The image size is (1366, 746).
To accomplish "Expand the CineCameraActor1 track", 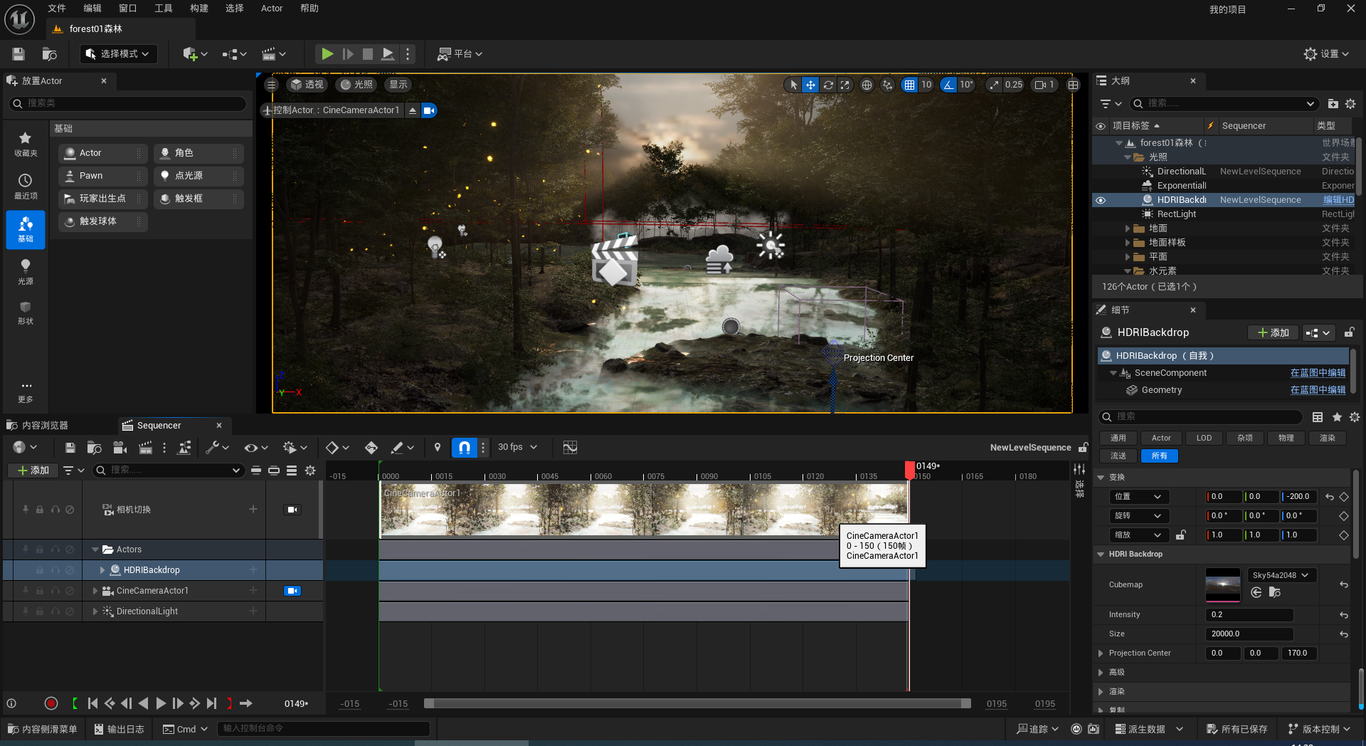I will click(96, 591).
